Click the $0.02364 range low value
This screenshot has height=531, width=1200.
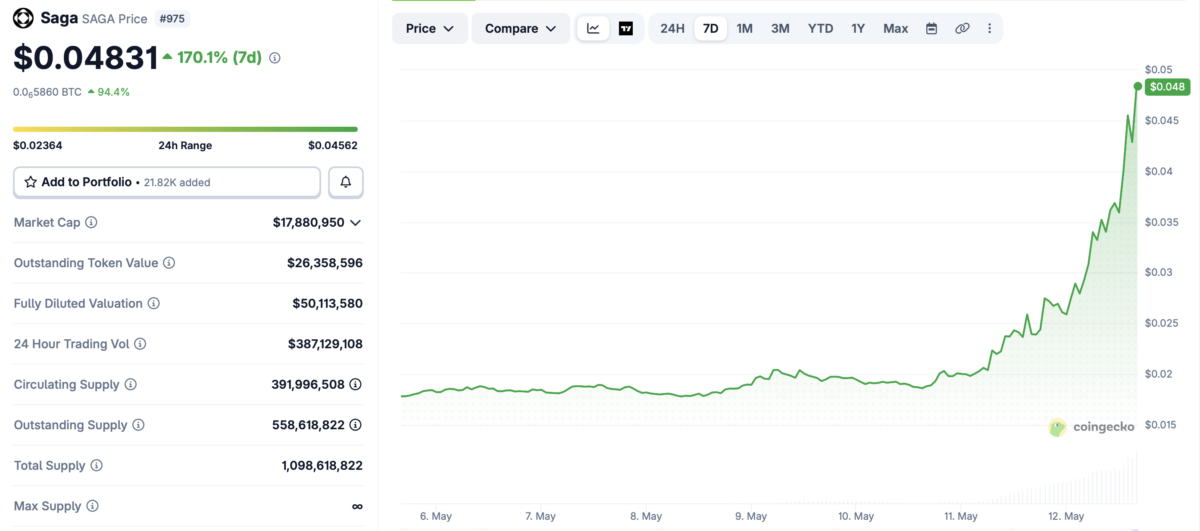(x=37, y=145)
